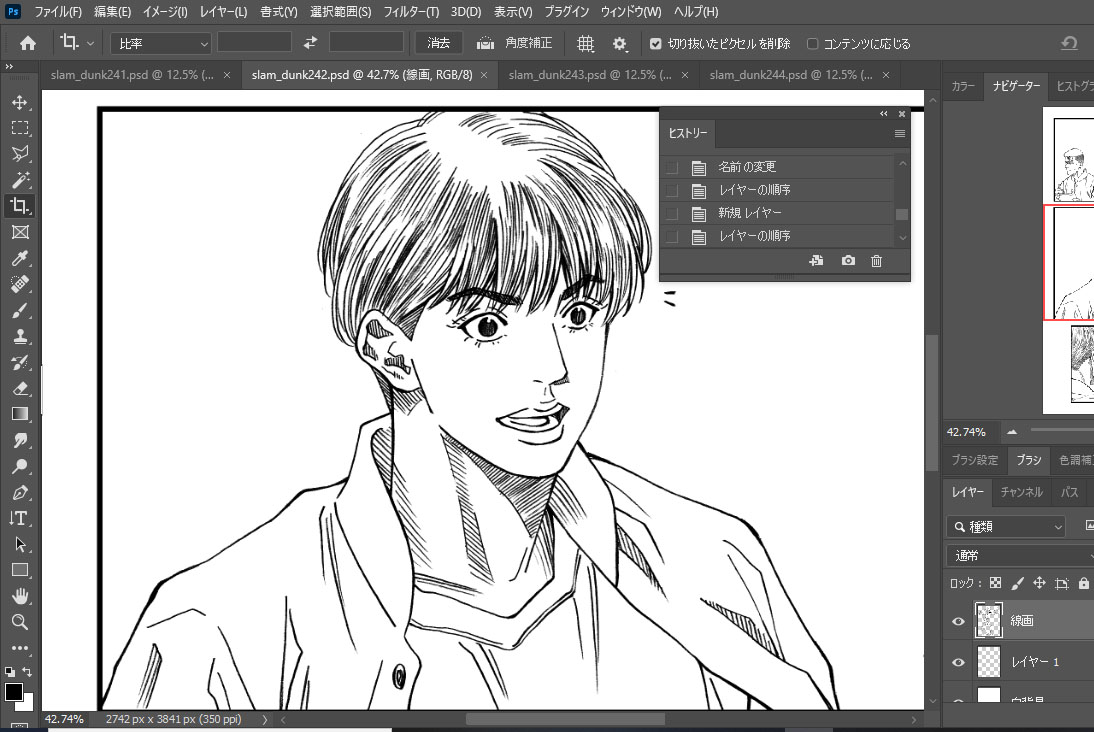Viewport: 1094px width, 732px height.
Task: Open additional crop settings gear
Action: [x=620, y=44]
